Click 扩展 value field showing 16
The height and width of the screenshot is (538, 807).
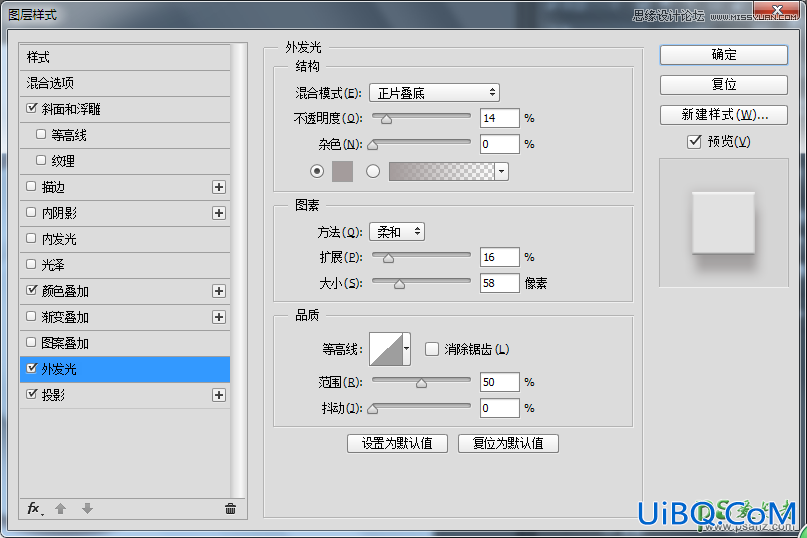500,257
